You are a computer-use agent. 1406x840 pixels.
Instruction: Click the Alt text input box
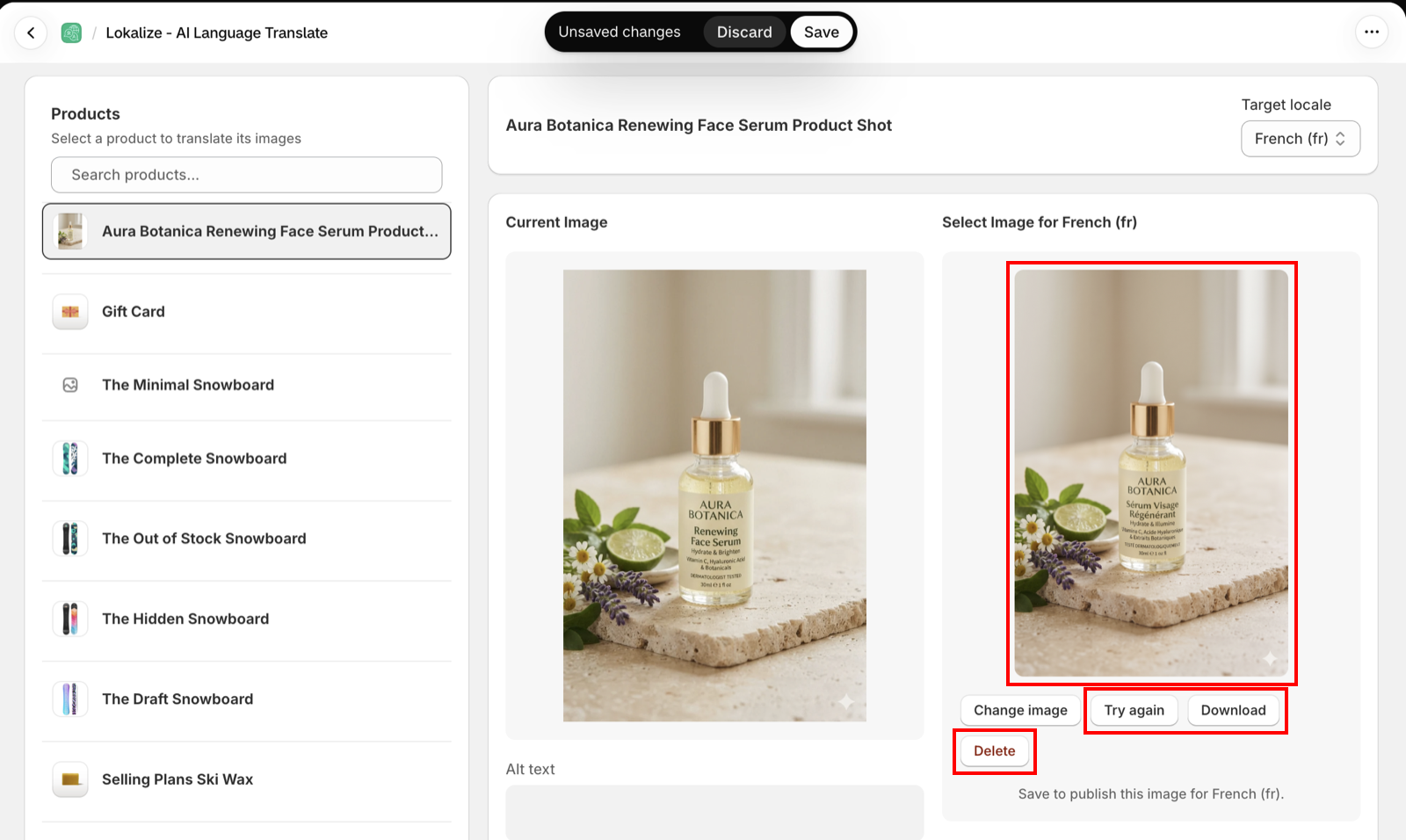714,813
